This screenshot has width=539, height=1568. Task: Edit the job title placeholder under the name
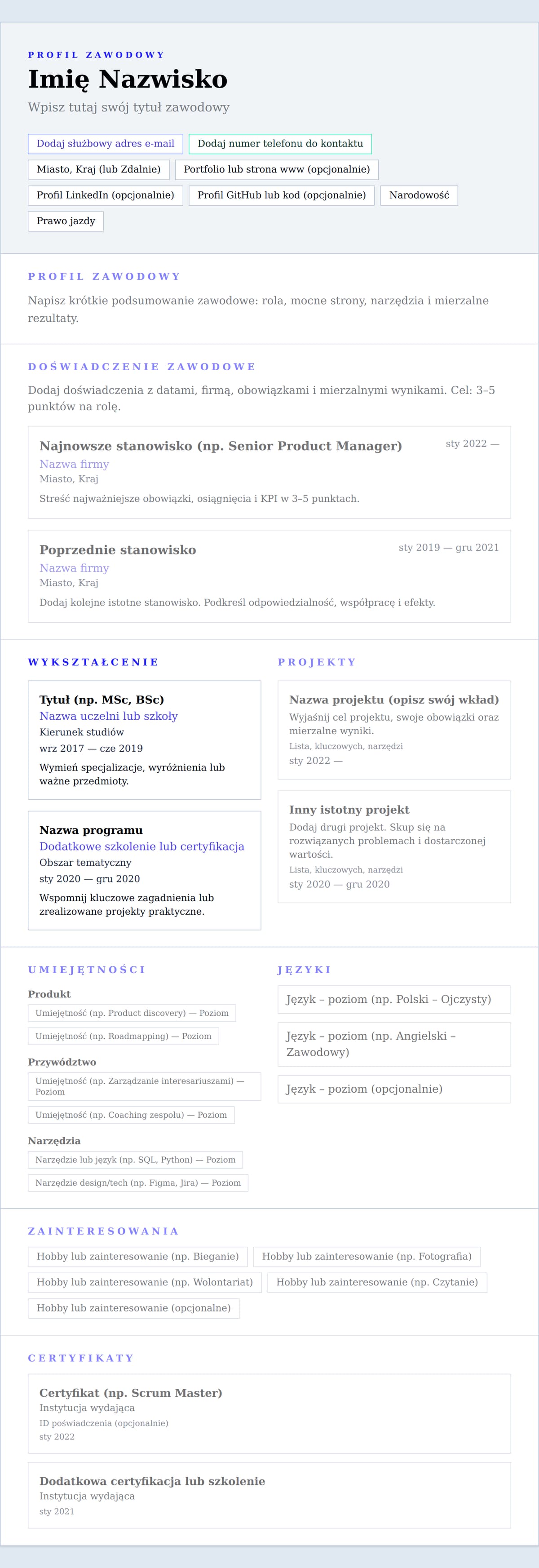pos(128,108)
